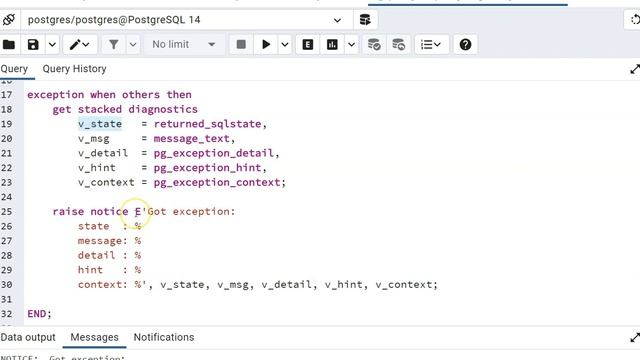Click pg_exception_detail on line 21

click(213, 153)
